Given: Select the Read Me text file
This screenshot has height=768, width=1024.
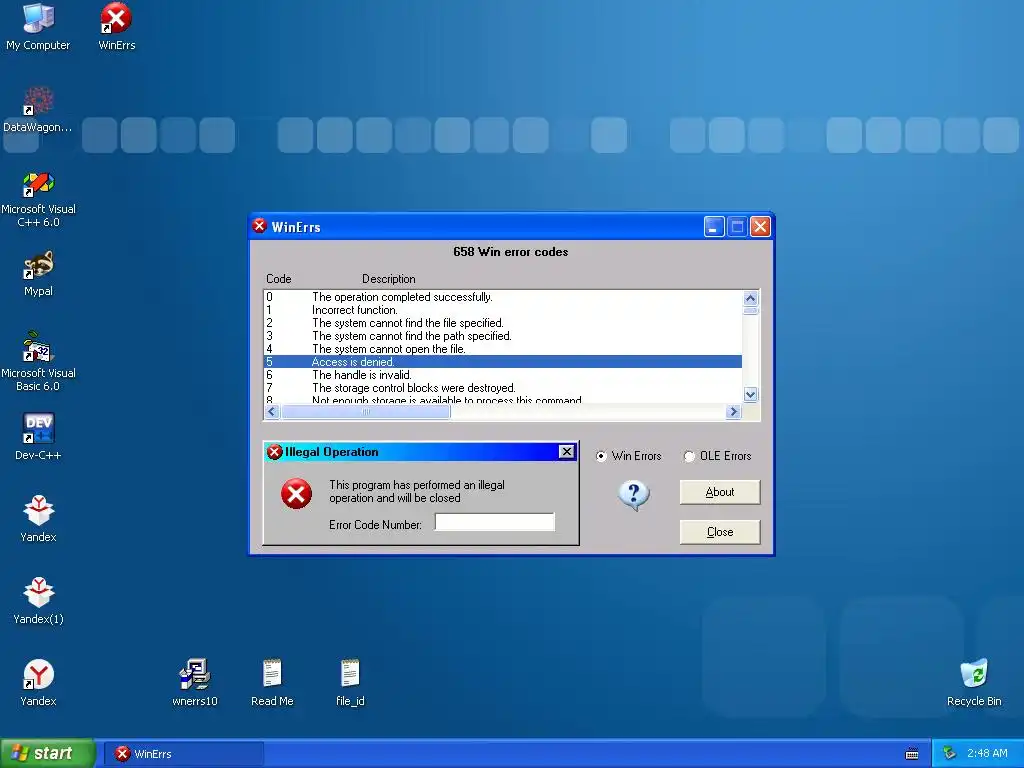Looking at the screenshot, I should (x=272, y=682).
